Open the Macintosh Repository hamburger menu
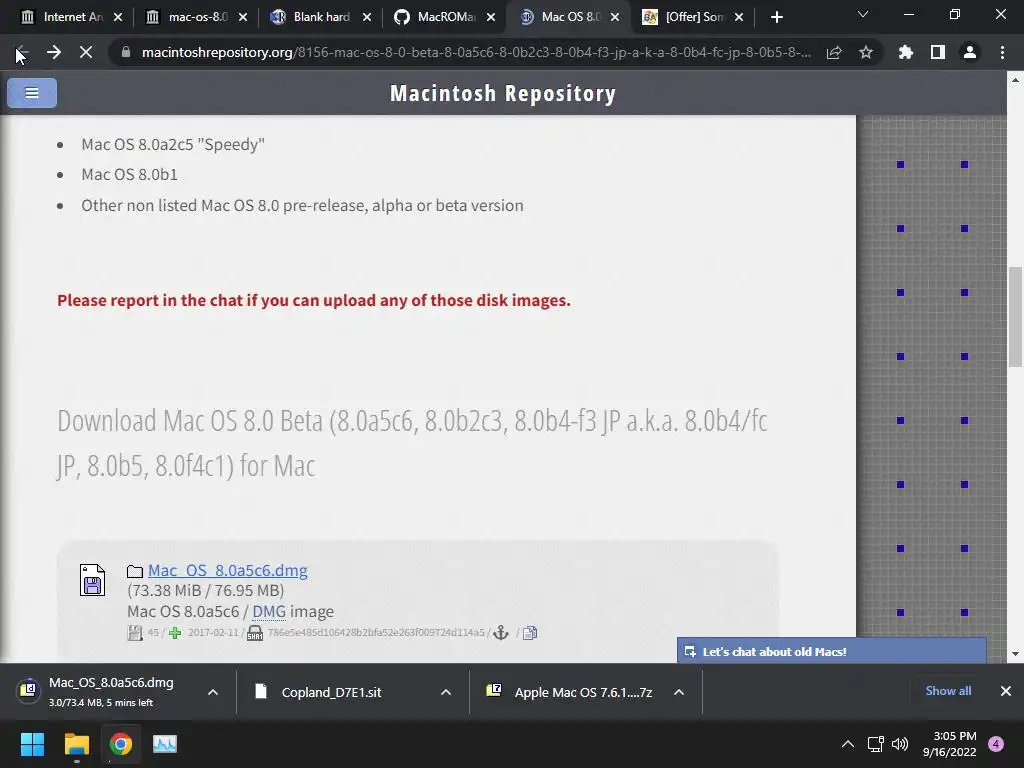The image size is (1024, 768). [31, 93]
